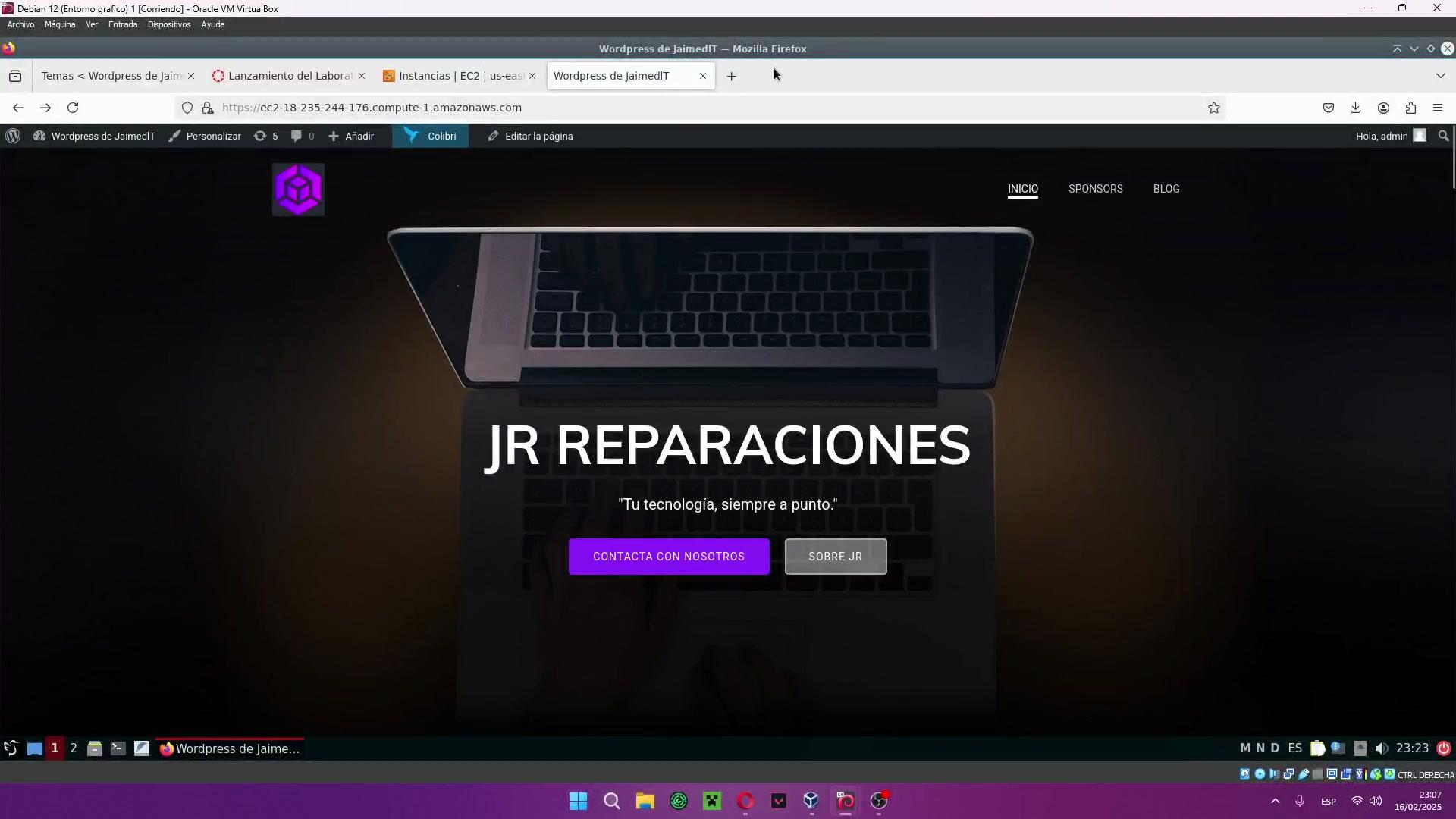The height and width of the screenshot is (819, 1456).
Task: Expand the list all tabs chevron
Action: click(x=1440, y=76)
